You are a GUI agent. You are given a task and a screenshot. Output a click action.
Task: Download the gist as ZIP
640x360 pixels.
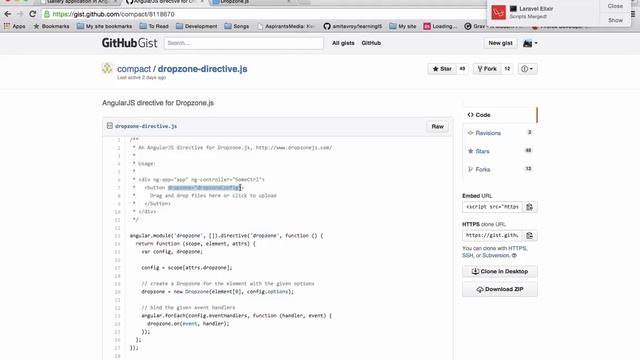500,289
